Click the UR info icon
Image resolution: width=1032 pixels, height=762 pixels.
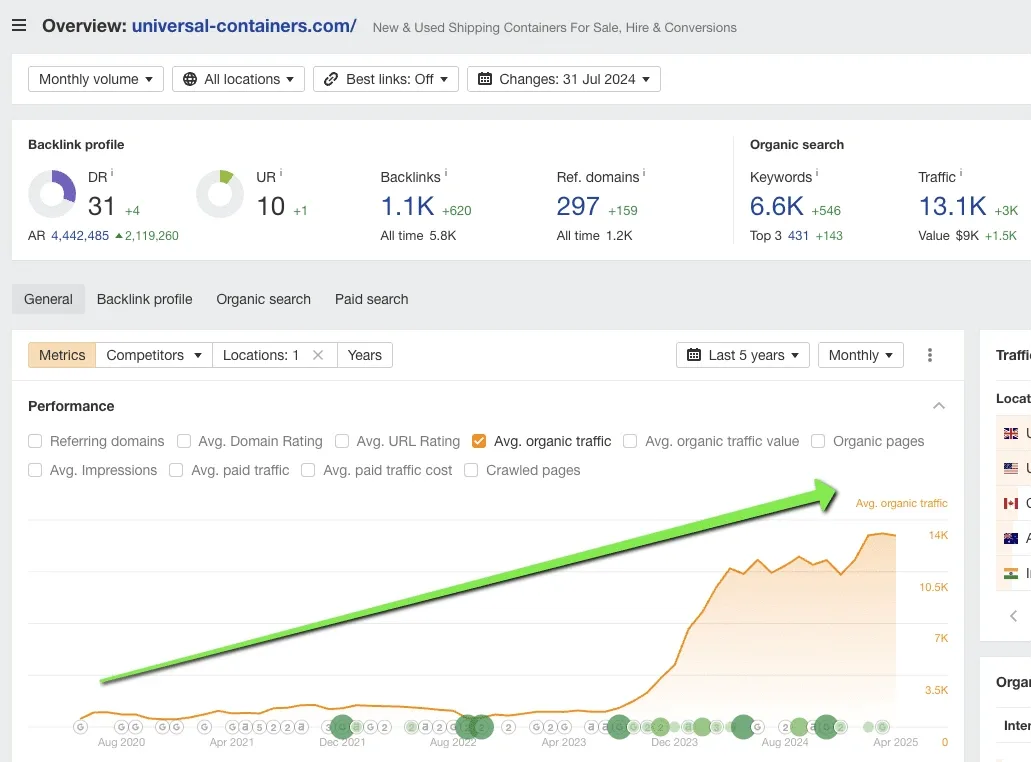point(281,173)
